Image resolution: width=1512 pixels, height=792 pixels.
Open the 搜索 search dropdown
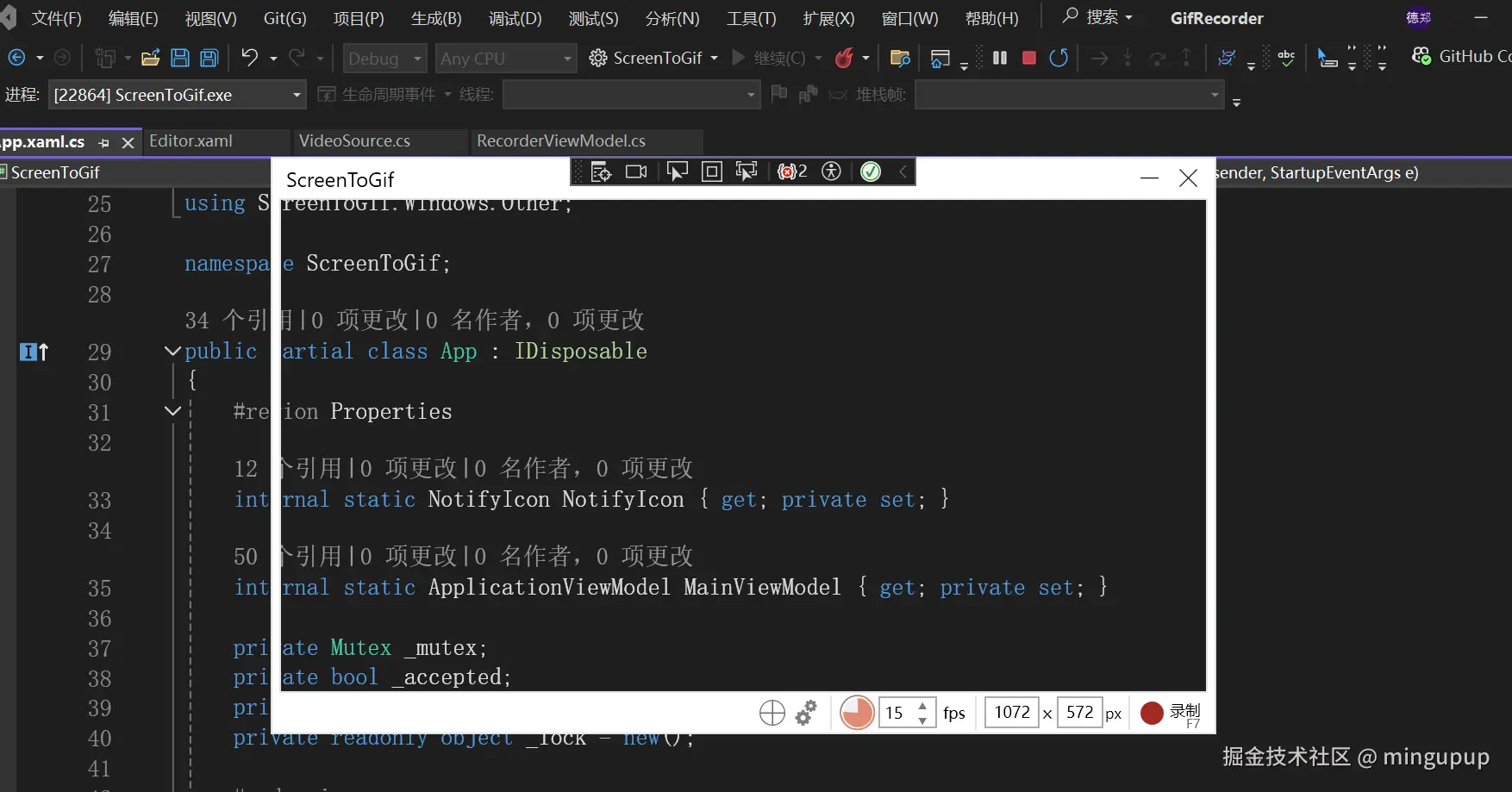[x=1097, y=17]
